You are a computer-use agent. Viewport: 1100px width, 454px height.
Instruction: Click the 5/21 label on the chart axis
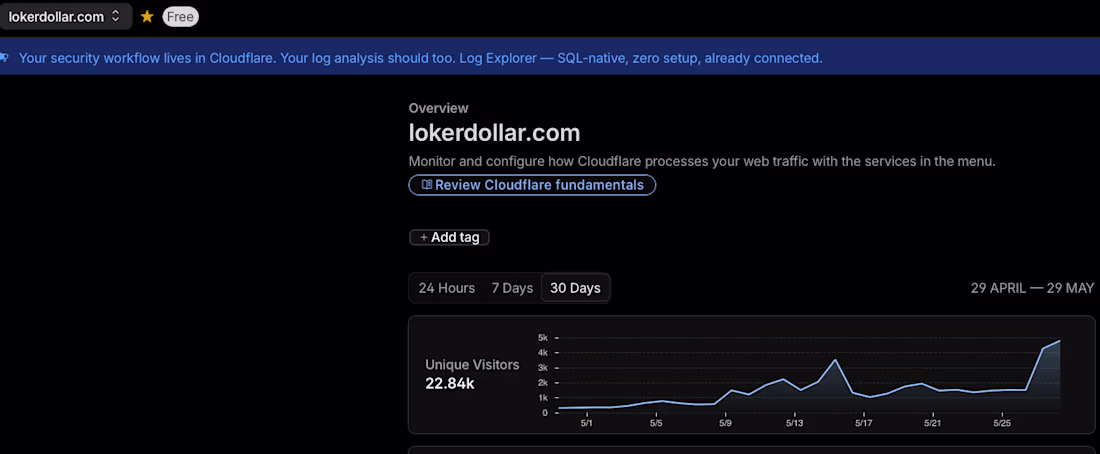[x=932, y=424]
